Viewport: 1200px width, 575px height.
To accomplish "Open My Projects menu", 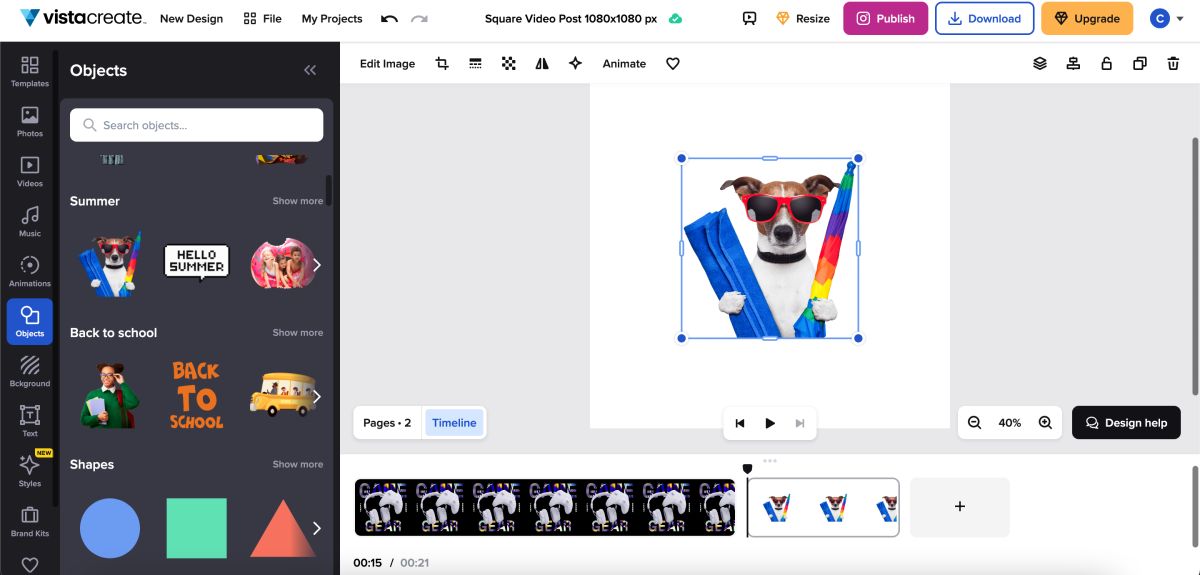I will tap(332, 18).
